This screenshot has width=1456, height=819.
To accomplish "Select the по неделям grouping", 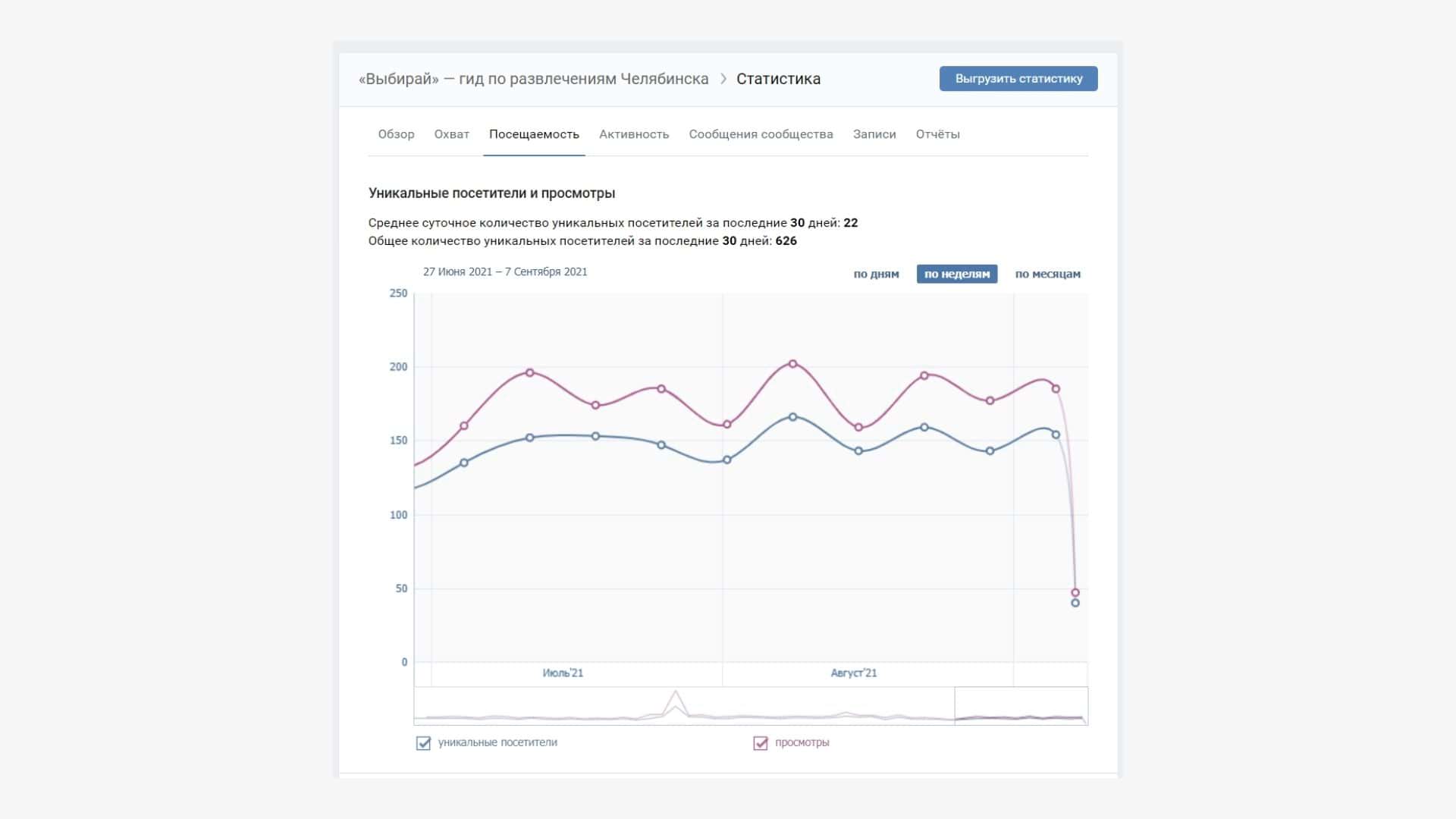I will click(x=957, y=274).
